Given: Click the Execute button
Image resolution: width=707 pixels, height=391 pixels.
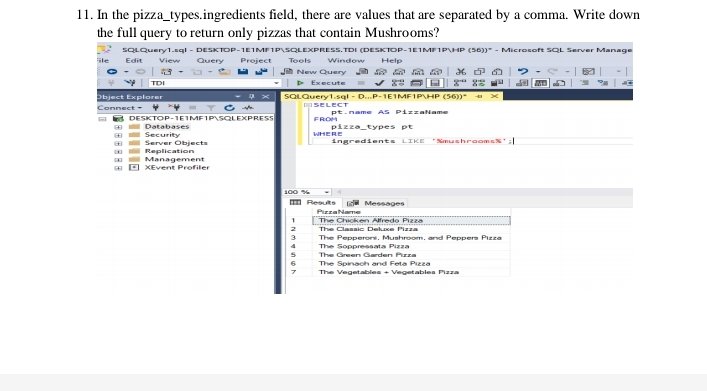Looking at the screenshot, I should click(x=321, y=83).
